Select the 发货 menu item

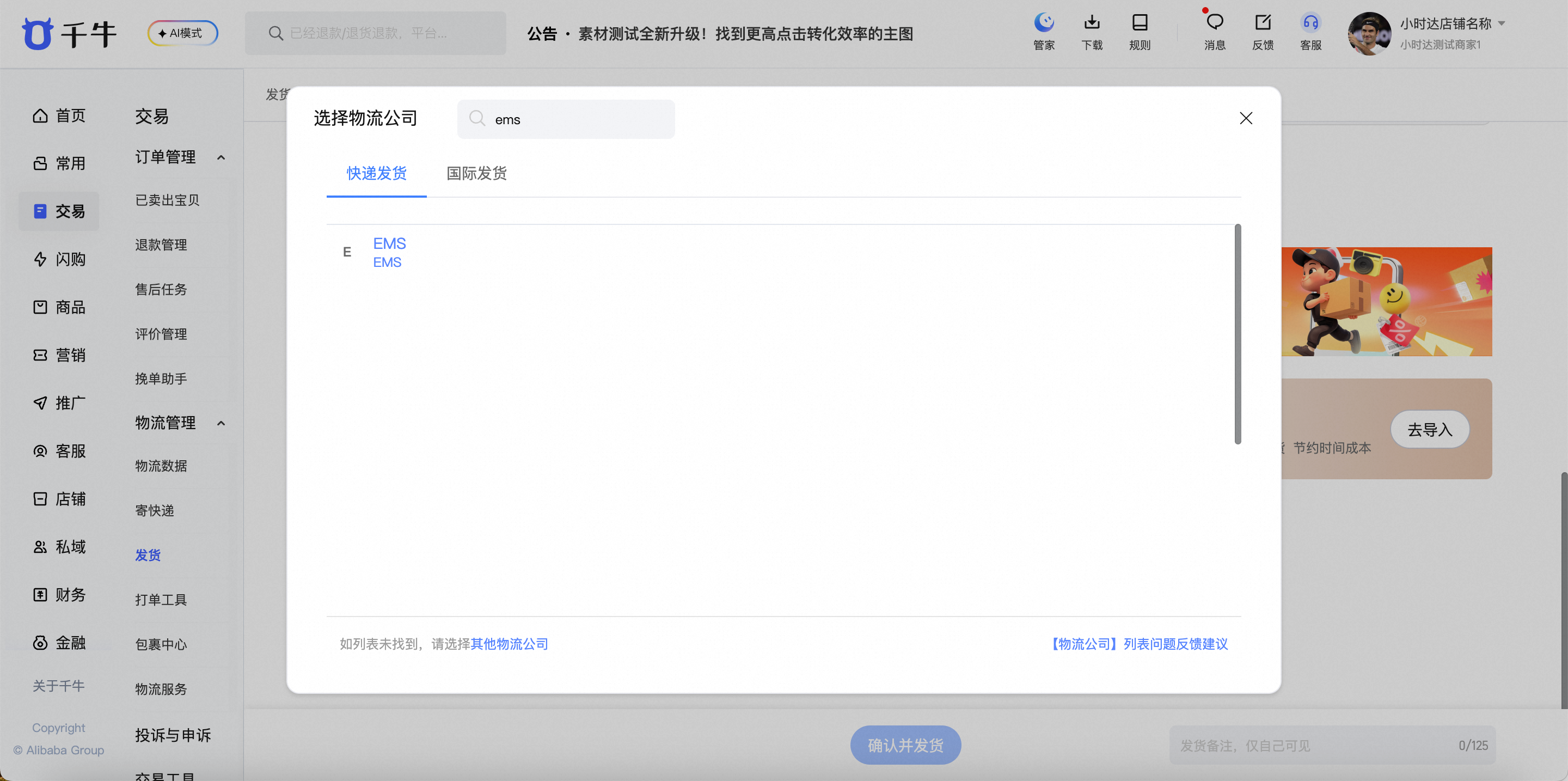pos(148,555)
